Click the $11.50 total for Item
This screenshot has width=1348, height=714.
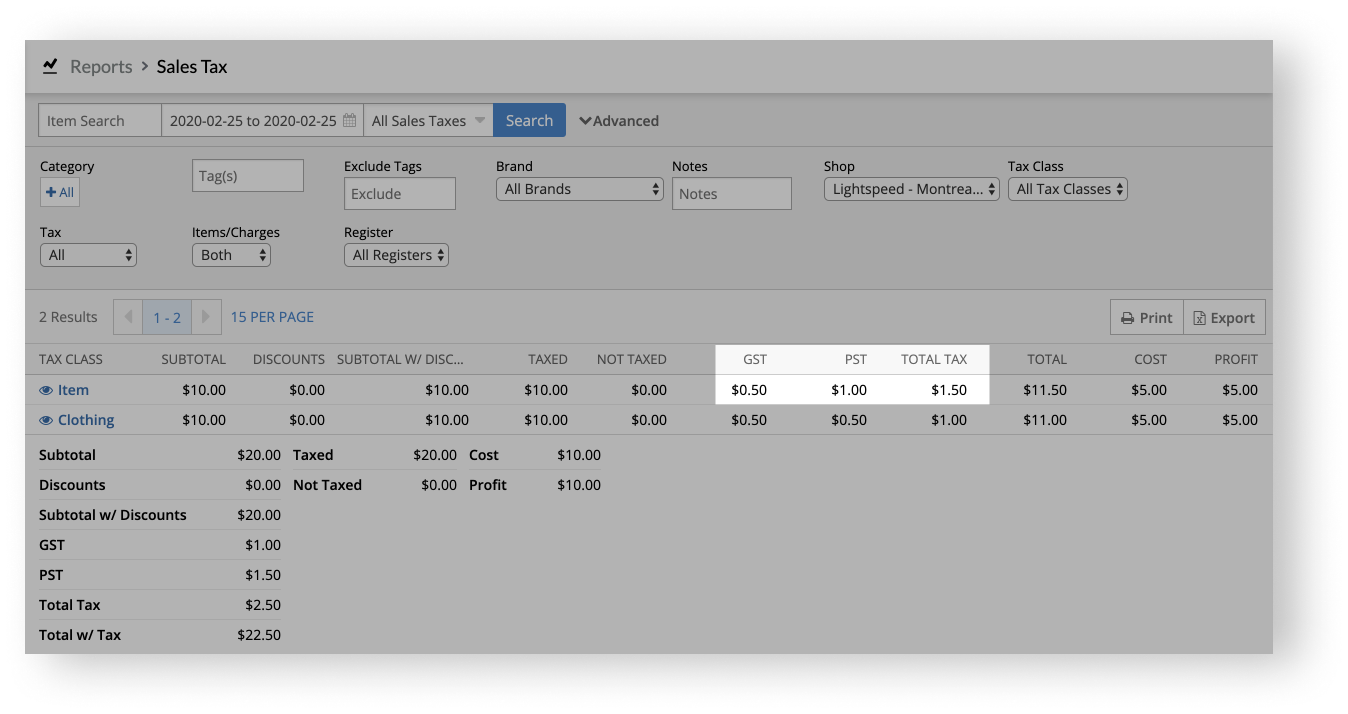coord(1045,390)
